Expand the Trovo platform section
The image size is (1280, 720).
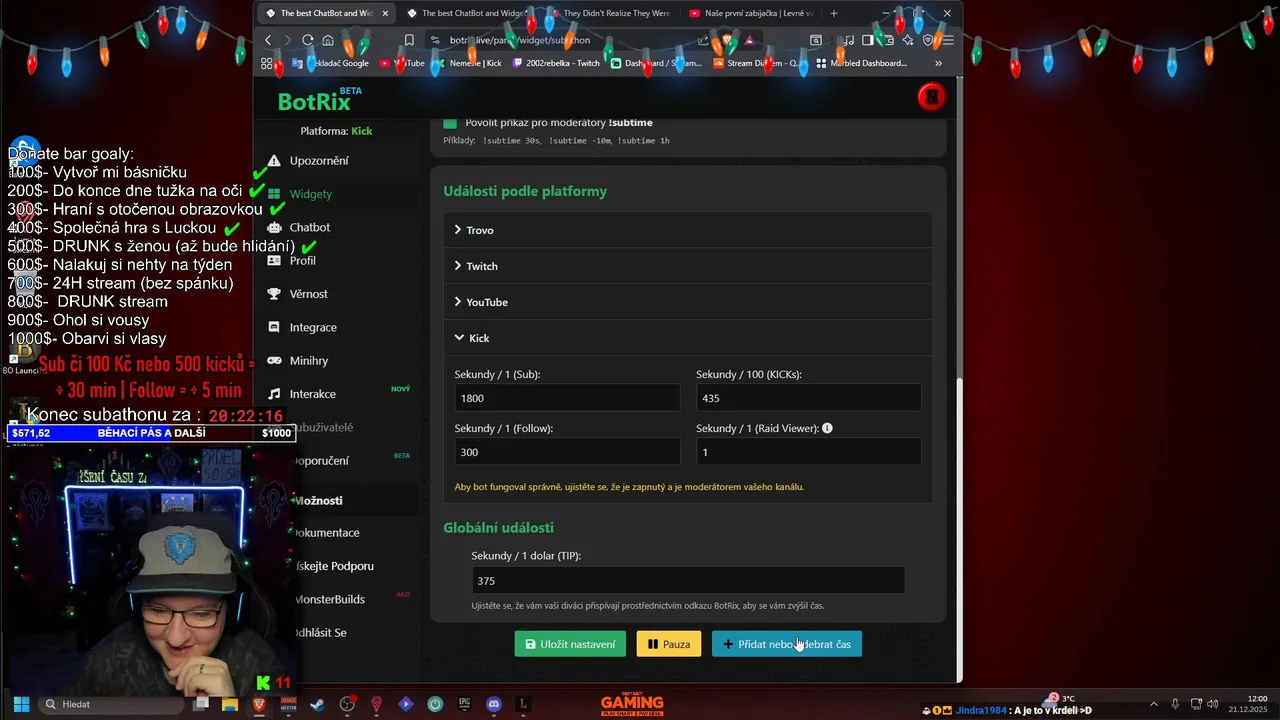pyautogui.click(x=688, y=230)
